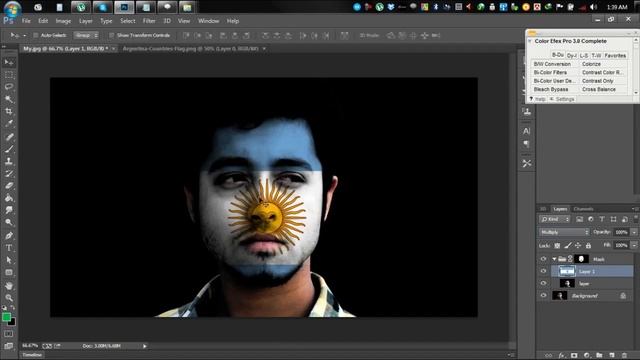Click the Add layer mask icon
The width and height of the screenshot is (640, 360).
(x=574, y=356)
